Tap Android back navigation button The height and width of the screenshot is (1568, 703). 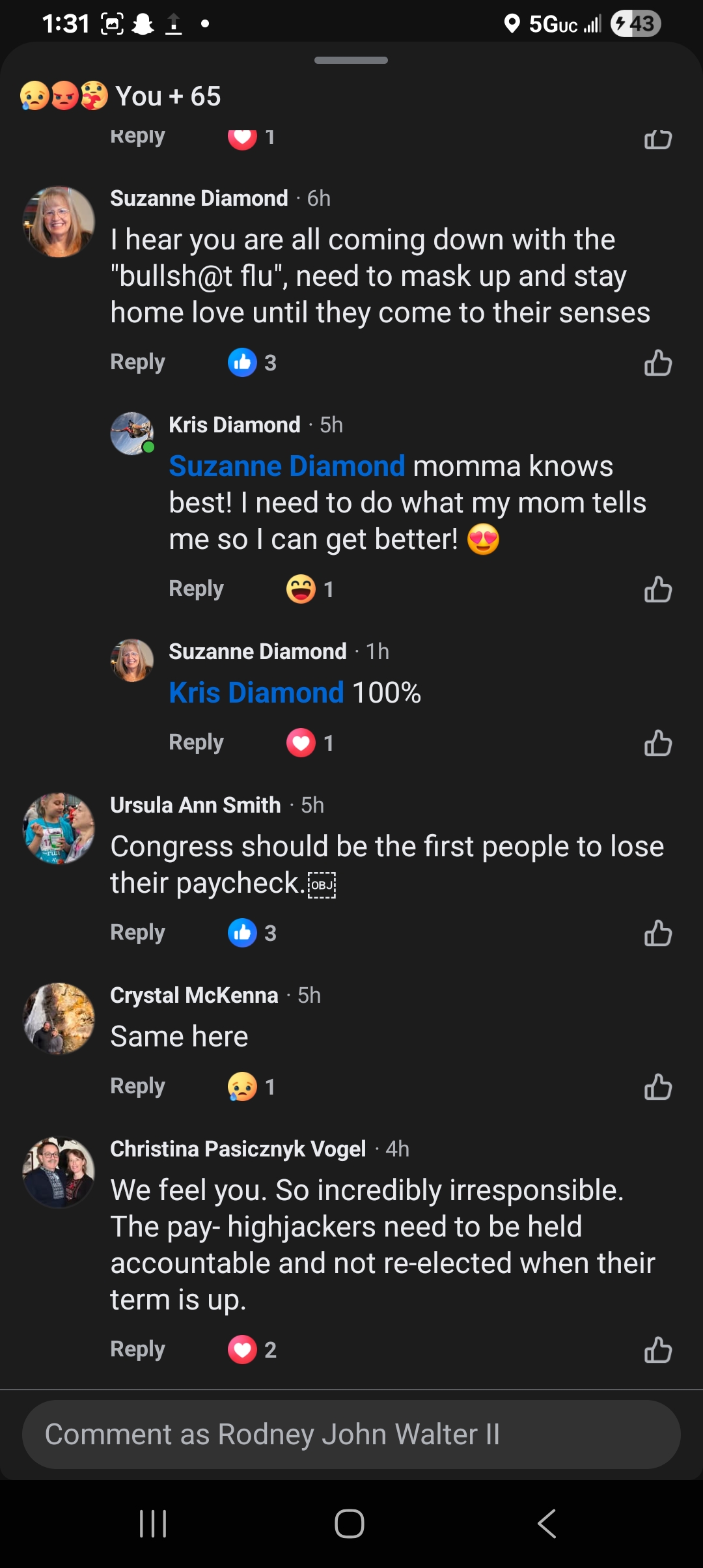tap(547, 1524)
